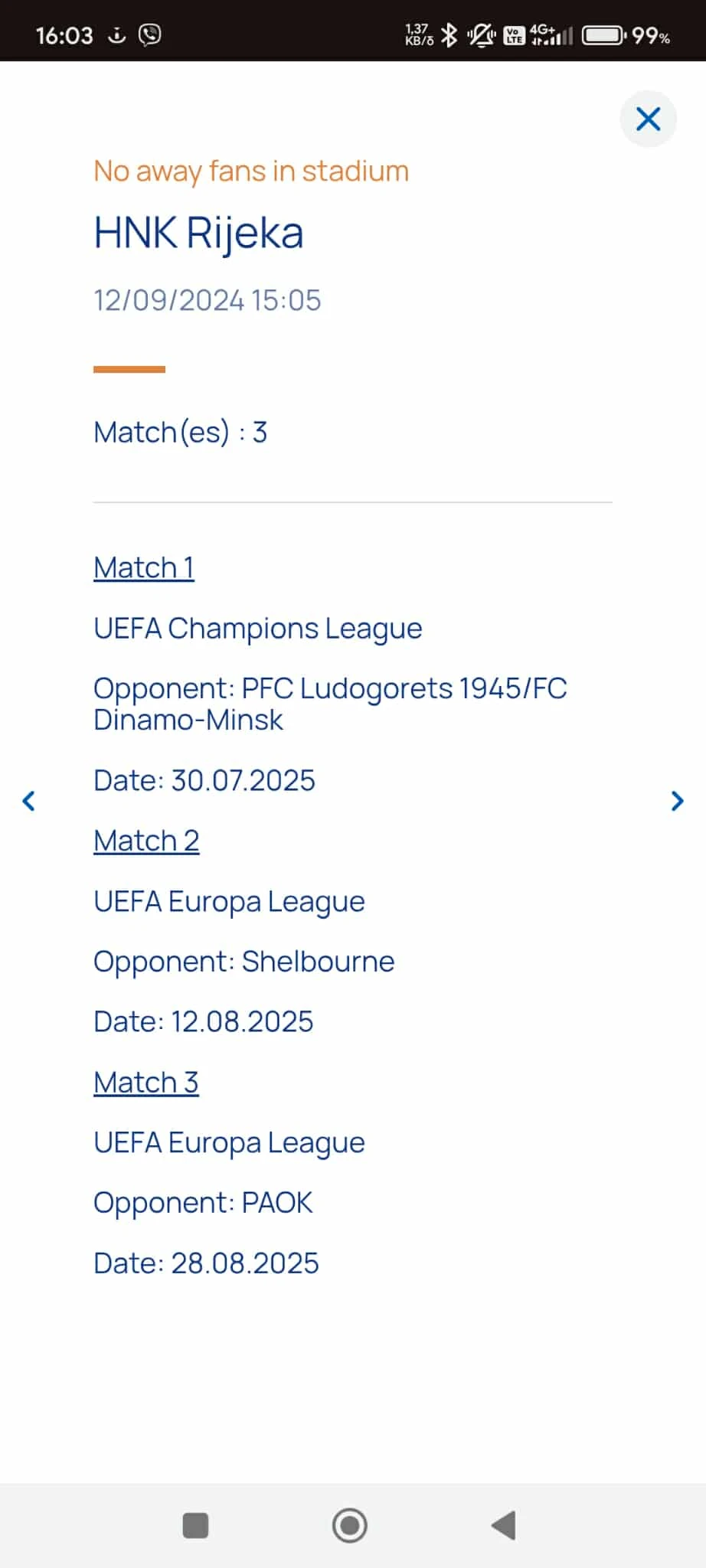Tap the Bluetooth icon in status bar
Image resolution: width=706 pixels, height=1568 pixels.
(x=449, y=35)
